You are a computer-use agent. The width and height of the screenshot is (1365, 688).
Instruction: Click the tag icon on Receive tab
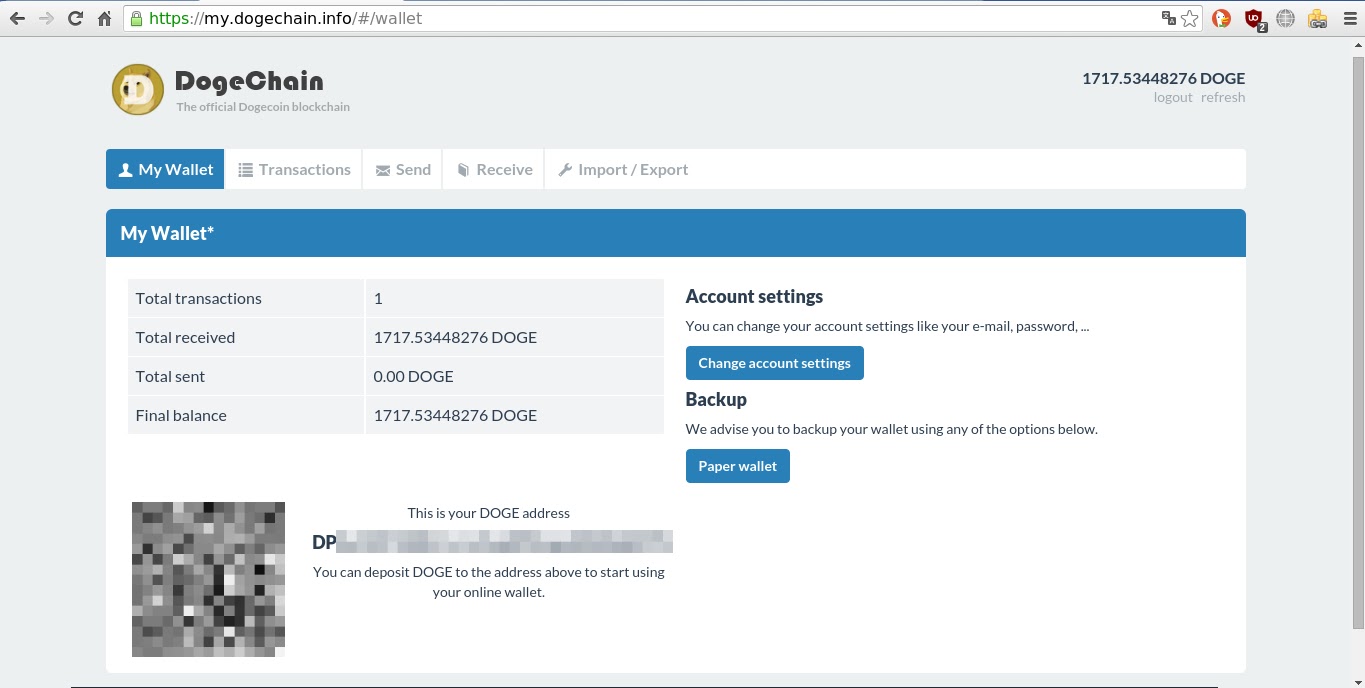(x=464, y=170)
